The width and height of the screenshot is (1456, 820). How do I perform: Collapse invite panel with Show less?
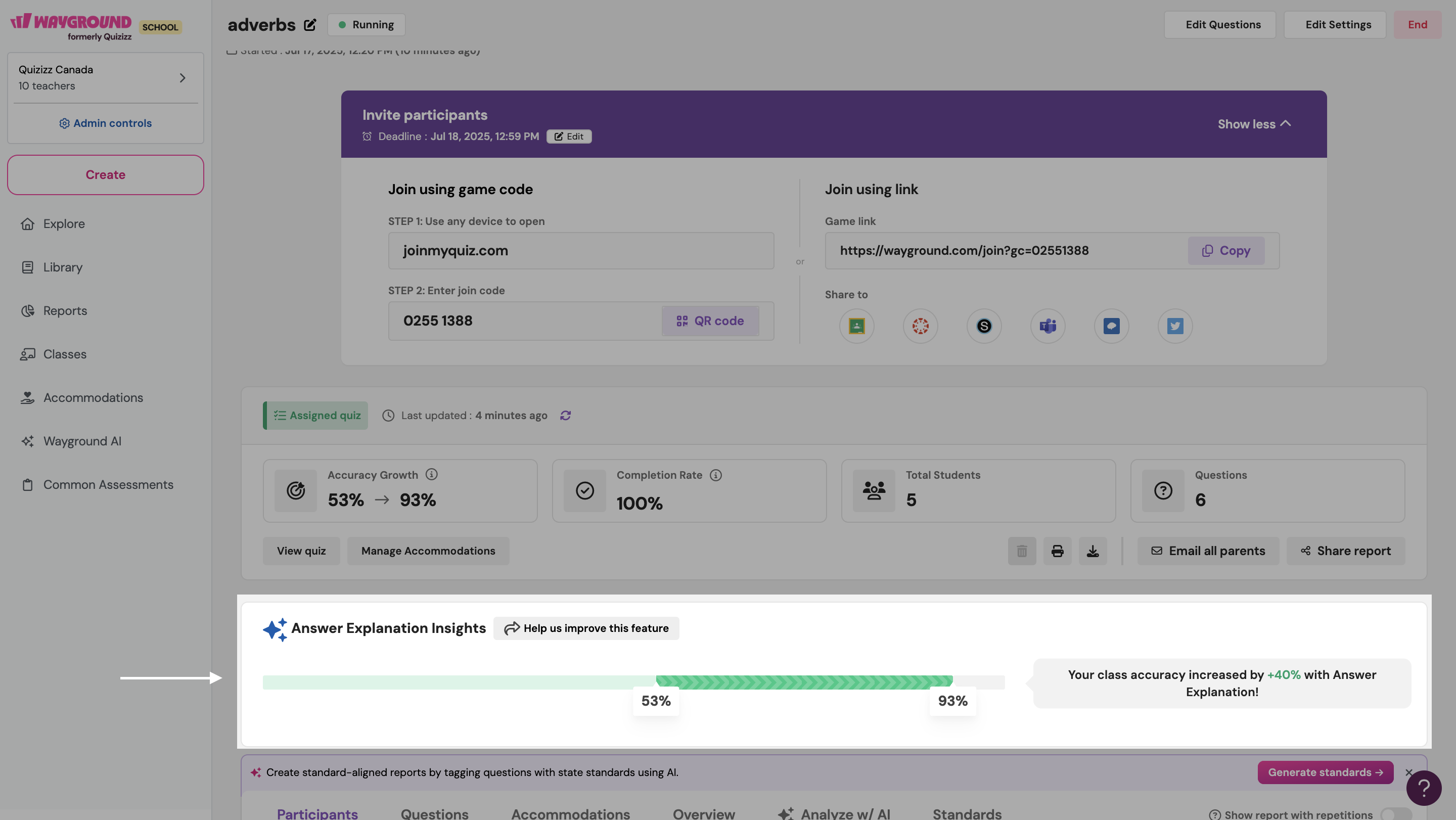pos(1254,124)
